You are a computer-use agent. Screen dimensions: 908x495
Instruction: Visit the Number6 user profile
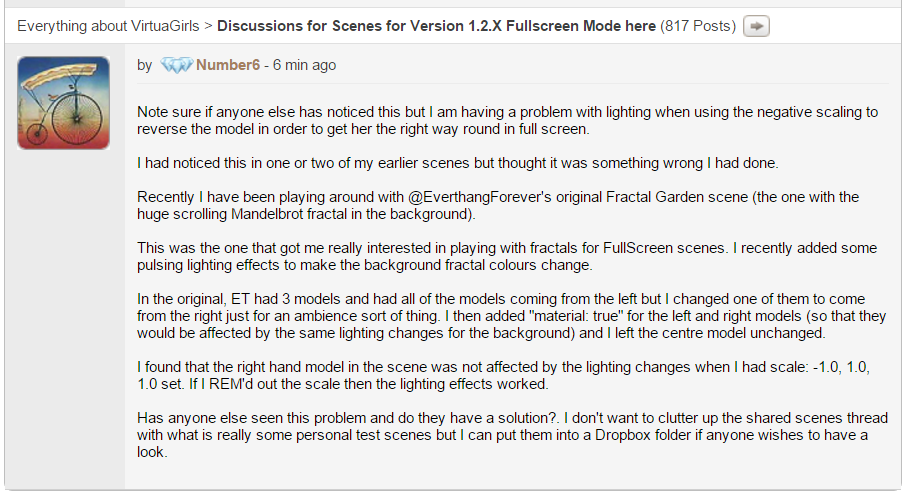[227, 65]
